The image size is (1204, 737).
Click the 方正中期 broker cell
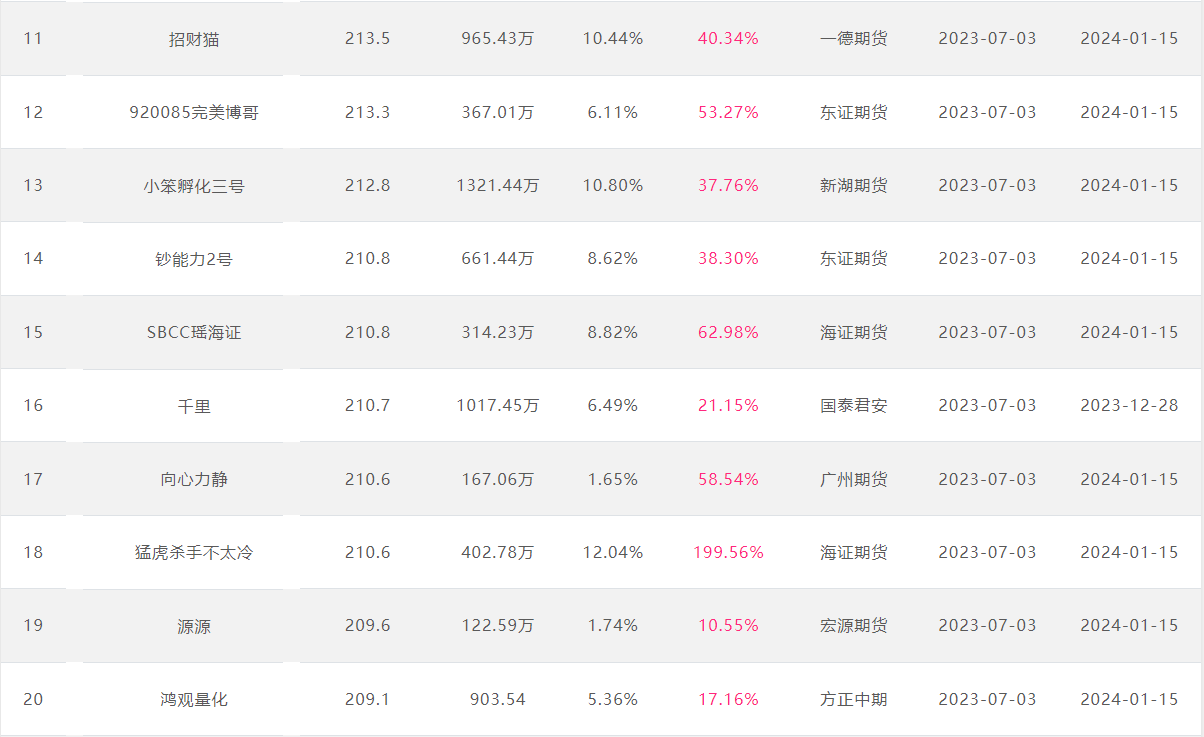(853, 699)
